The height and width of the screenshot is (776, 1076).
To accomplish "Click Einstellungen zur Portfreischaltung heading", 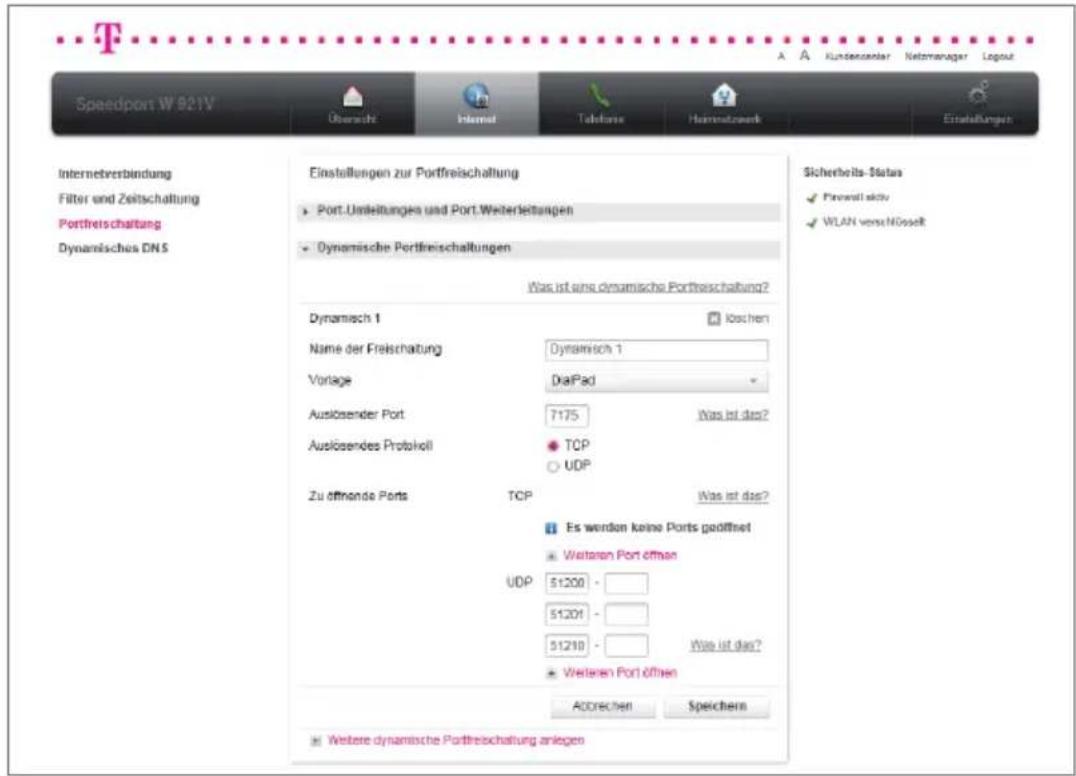I will click(414, 173).
